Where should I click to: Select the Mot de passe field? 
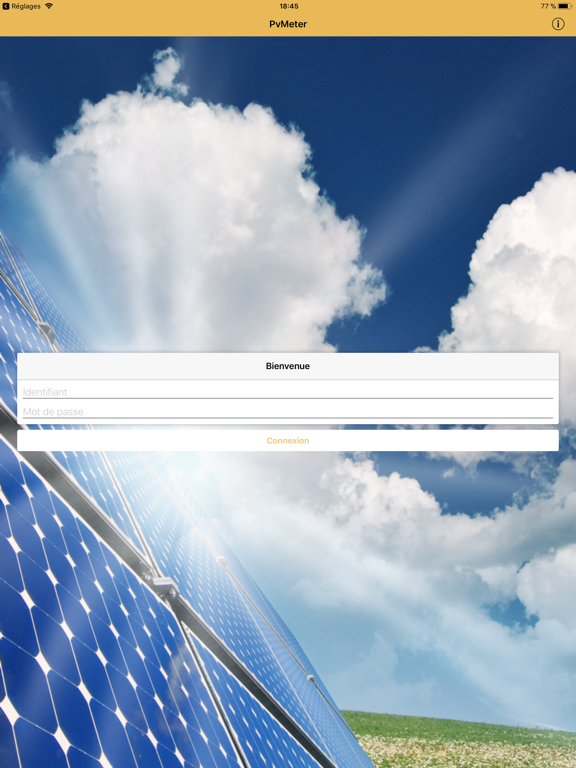click(x=288, y=411)
